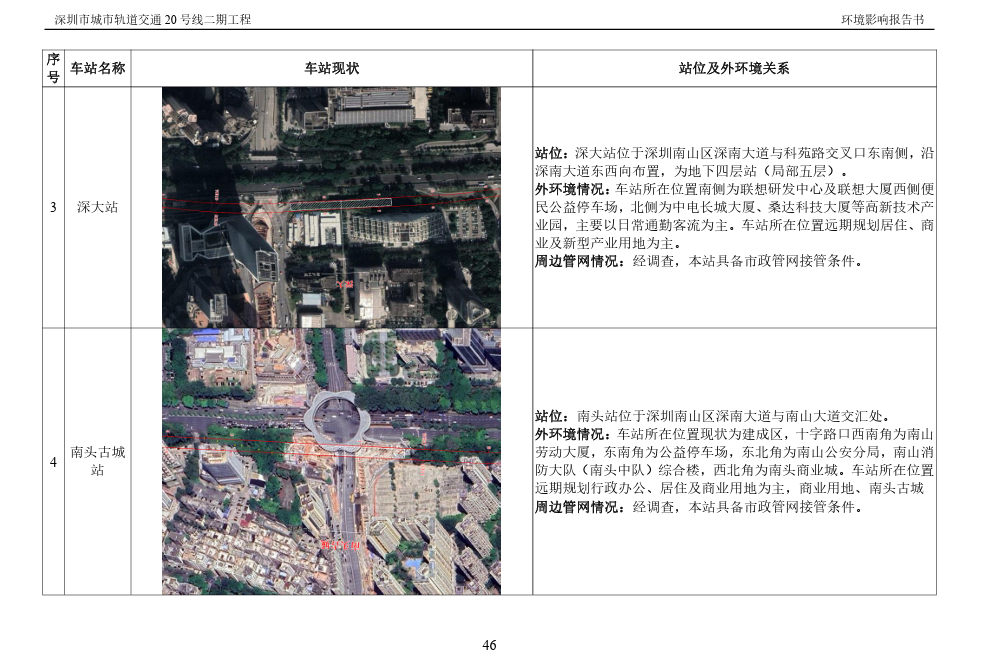
Task: Click the 深大站 station name cell
Action: (98, 207)
